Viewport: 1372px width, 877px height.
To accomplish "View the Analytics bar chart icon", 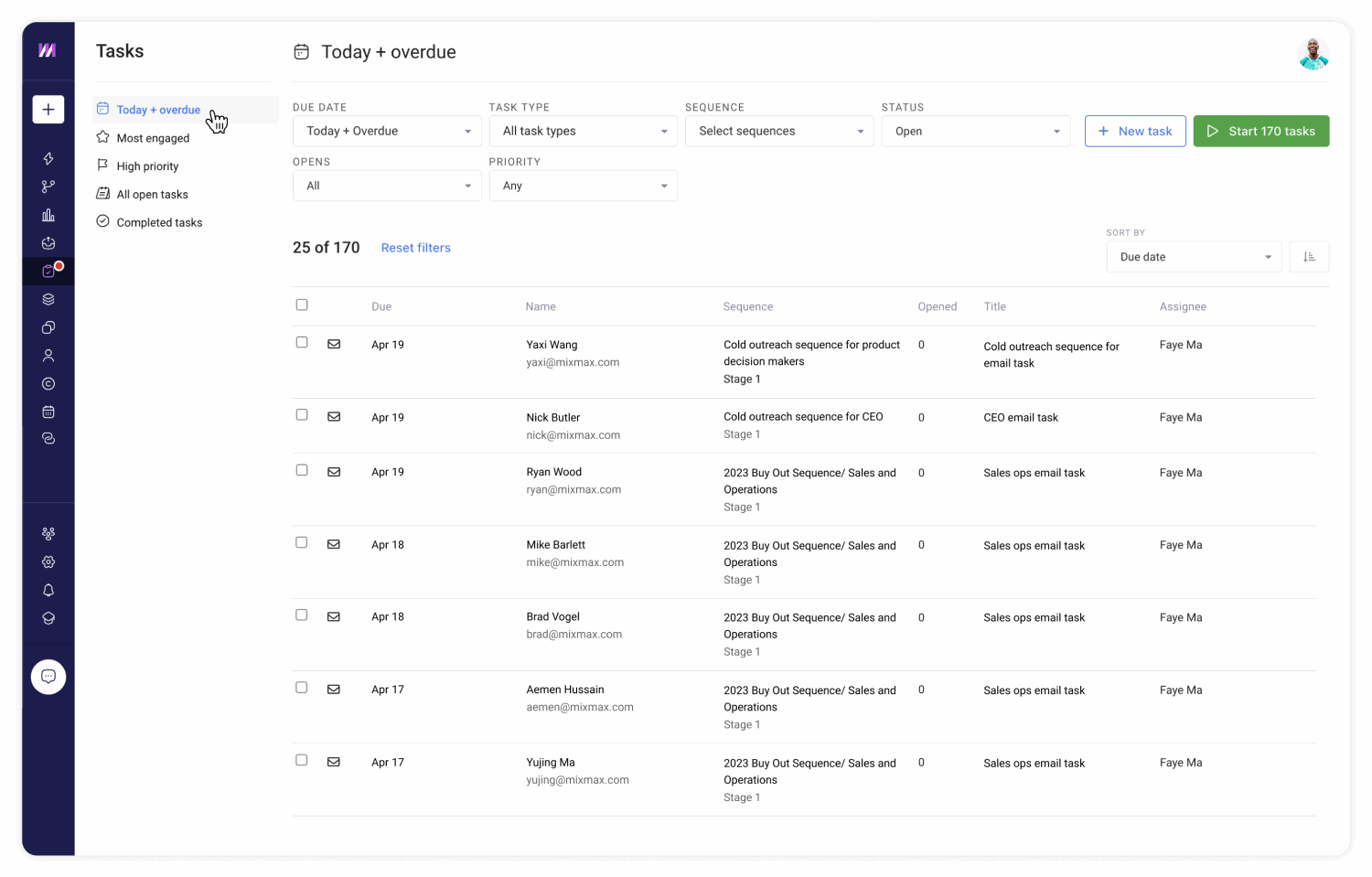I will pos(48,215).
